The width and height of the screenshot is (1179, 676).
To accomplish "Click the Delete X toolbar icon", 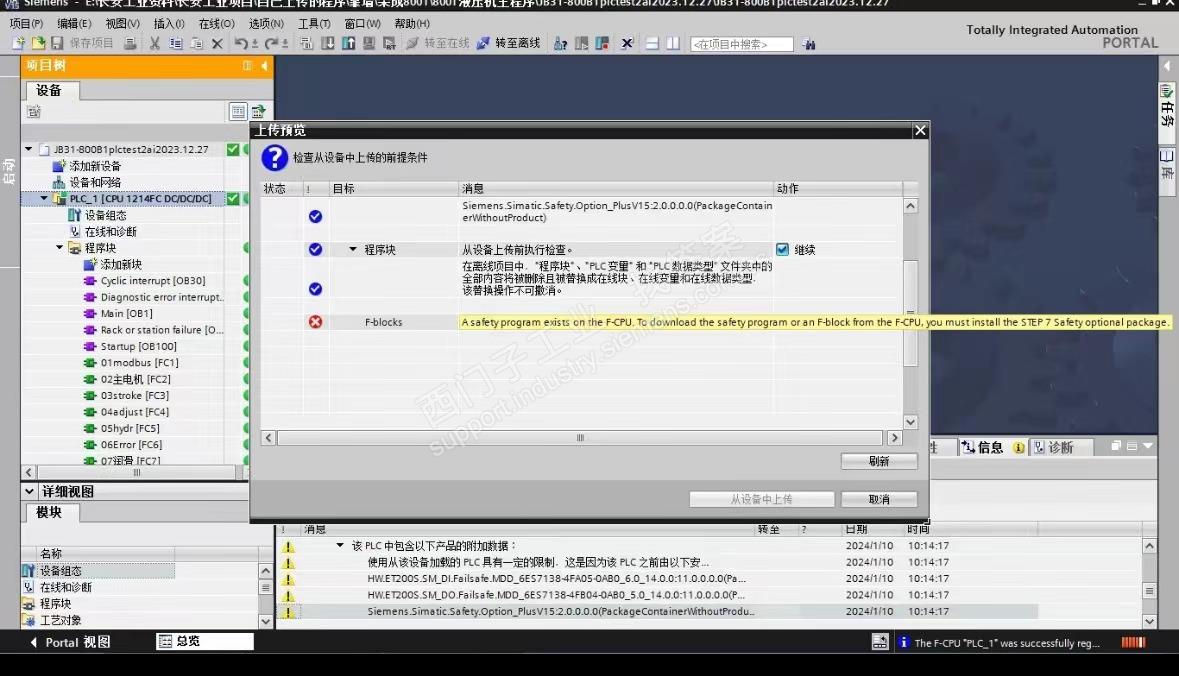I will pos(217,44).
